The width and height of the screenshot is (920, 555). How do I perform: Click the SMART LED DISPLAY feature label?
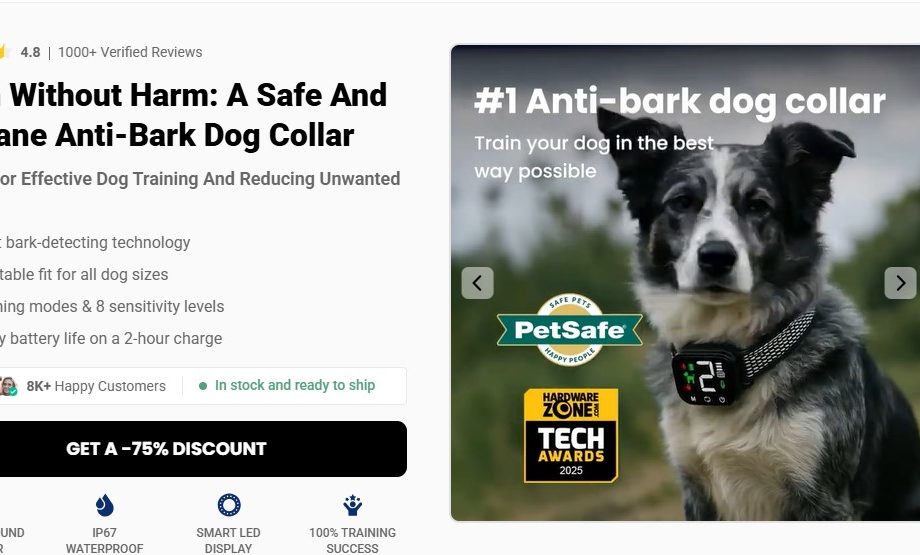pyautogui.click(x=228, y=540)
